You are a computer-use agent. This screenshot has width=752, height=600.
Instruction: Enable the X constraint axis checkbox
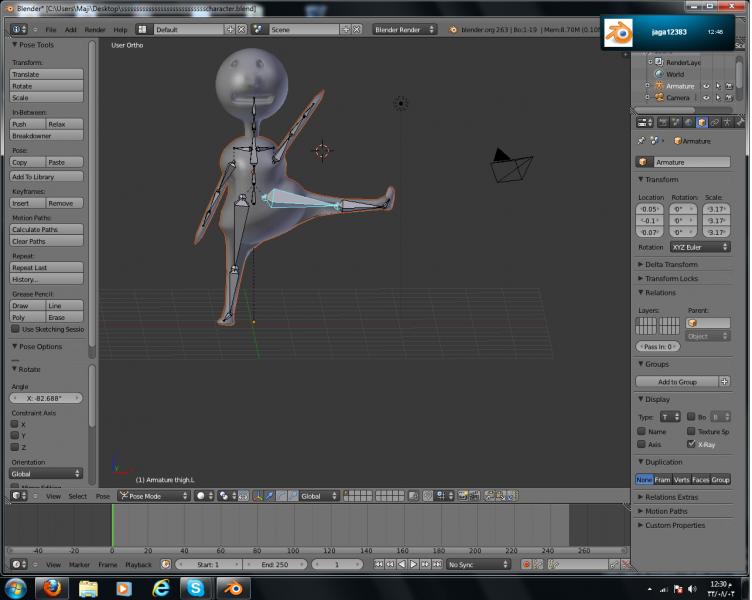coord(15,424)
